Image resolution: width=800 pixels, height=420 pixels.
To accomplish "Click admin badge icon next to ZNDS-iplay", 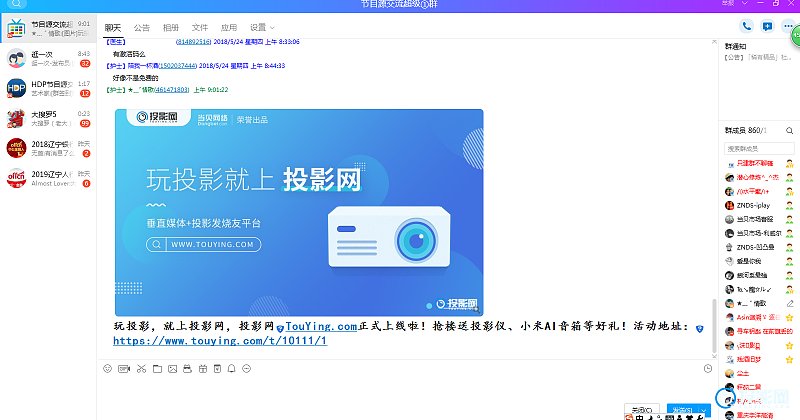I will (790, 206).
